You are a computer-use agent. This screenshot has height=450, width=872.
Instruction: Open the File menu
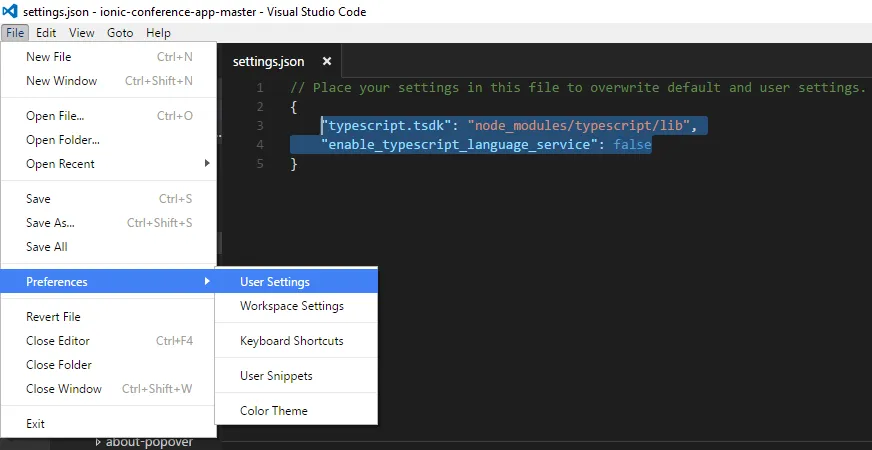pyautogui.click(x=15, y=33)
